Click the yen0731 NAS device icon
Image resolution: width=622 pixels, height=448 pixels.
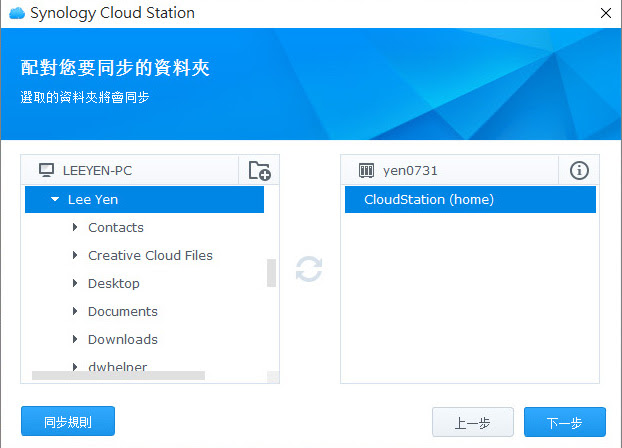(x=366, y=171)
